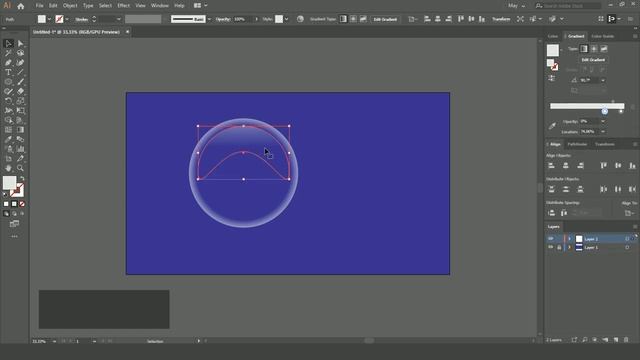Select the Type tool
The image size is (640, 360).
[8, 72]
